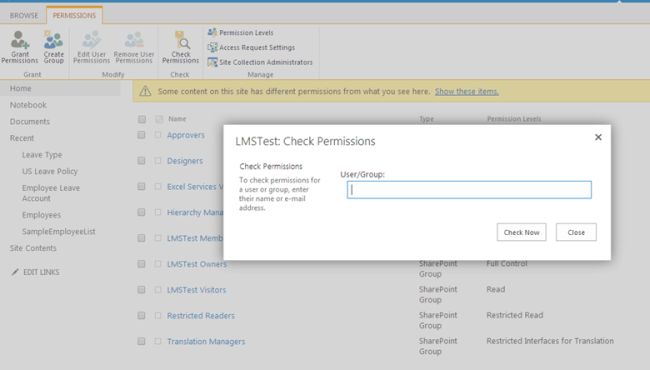Tick the checkbox next to Approvers

(158, 135)
